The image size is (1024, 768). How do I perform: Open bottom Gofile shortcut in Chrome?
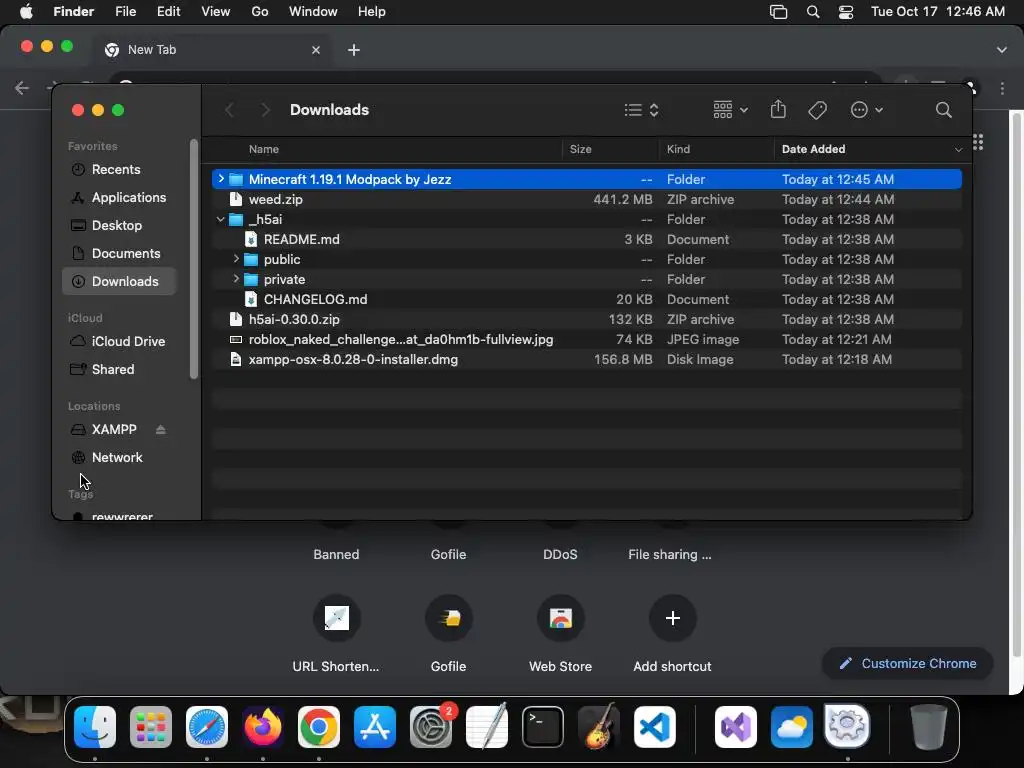(x=449, y=633)
